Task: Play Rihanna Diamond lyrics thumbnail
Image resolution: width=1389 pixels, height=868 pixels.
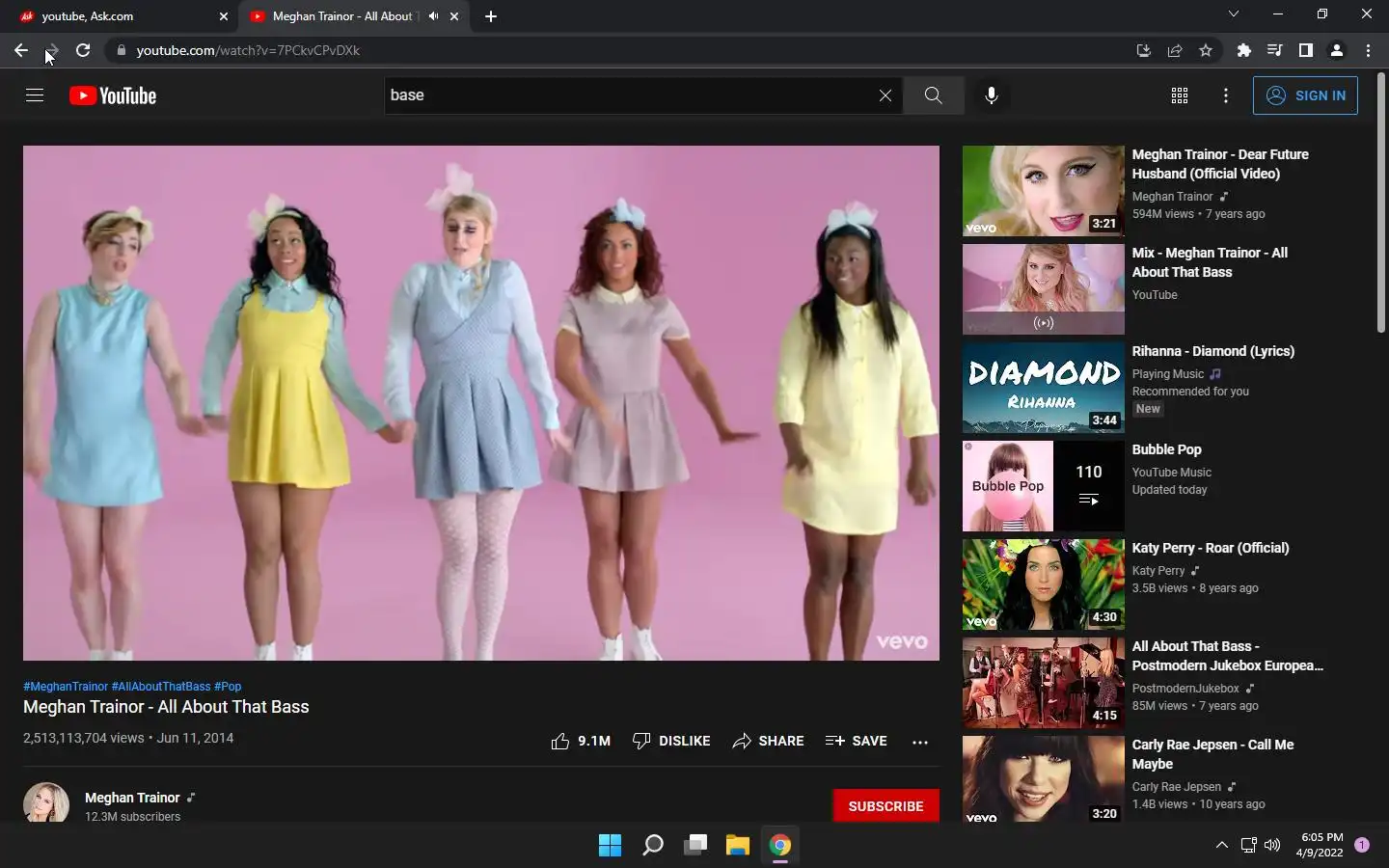Action: pos(1044,388)
